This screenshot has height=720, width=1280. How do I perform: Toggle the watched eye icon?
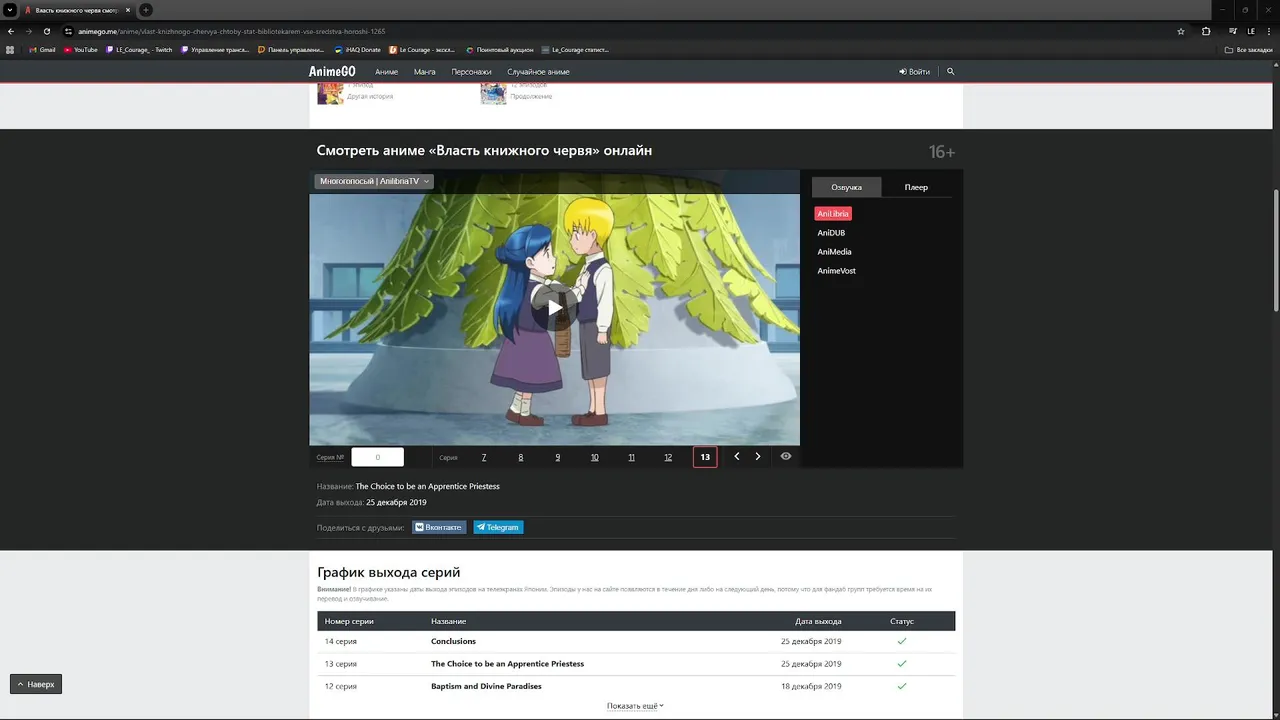click(786, 456)
